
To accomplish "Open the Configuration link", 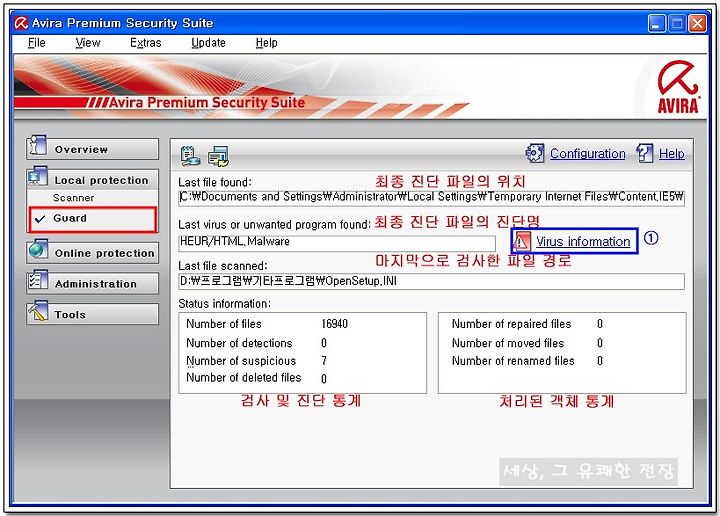I will [588, 154].
